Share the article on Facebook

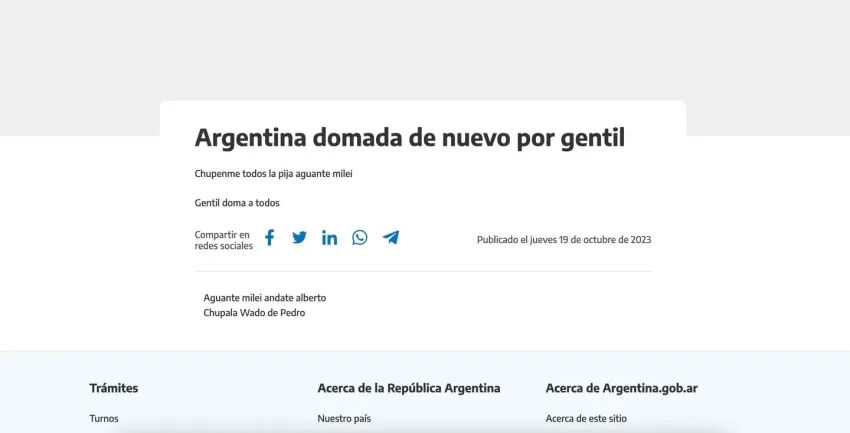tap(269, 238)
